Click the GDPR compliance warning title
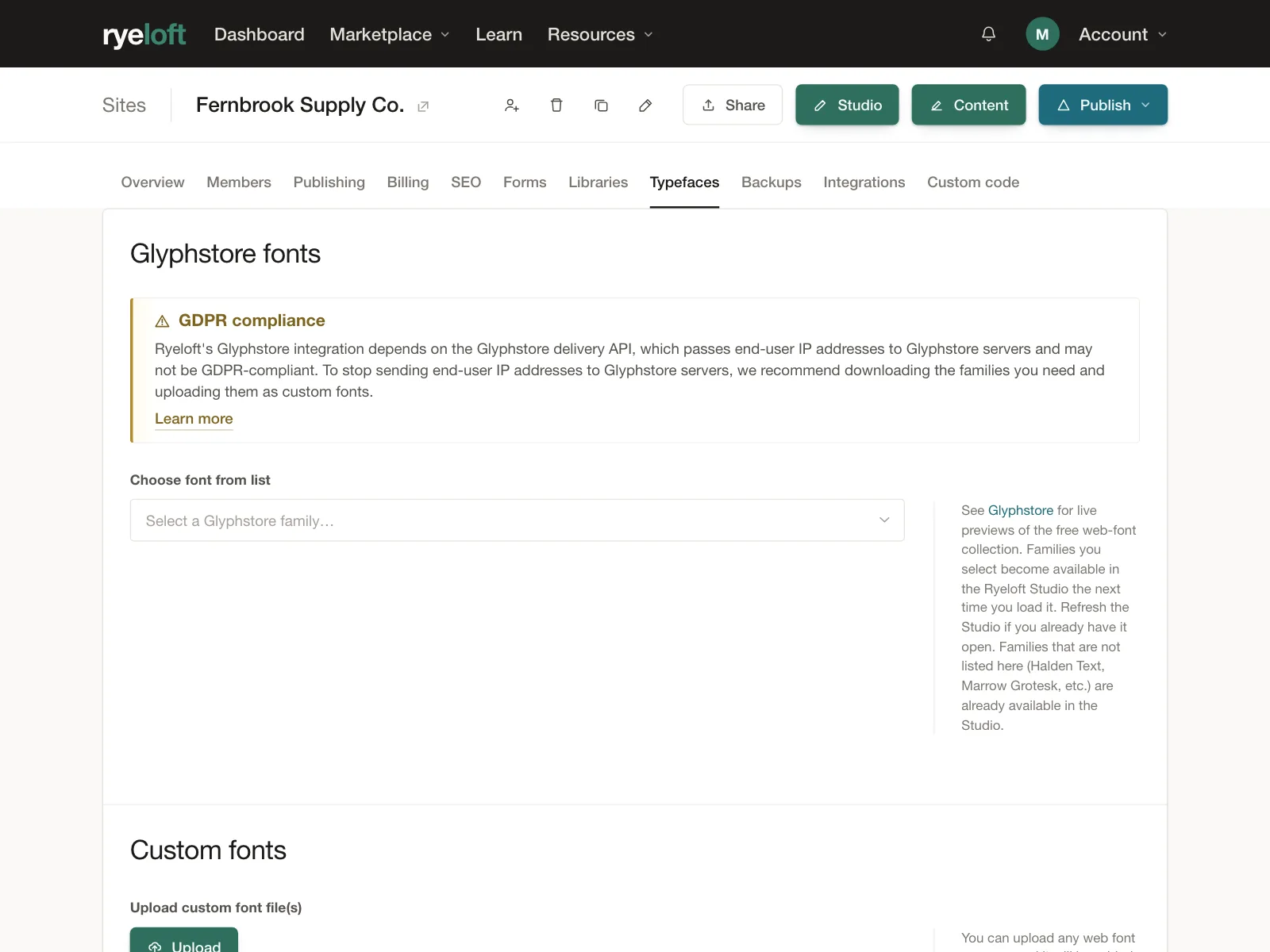This screenshot has height=952, width=1270. [x=252, y=321]
